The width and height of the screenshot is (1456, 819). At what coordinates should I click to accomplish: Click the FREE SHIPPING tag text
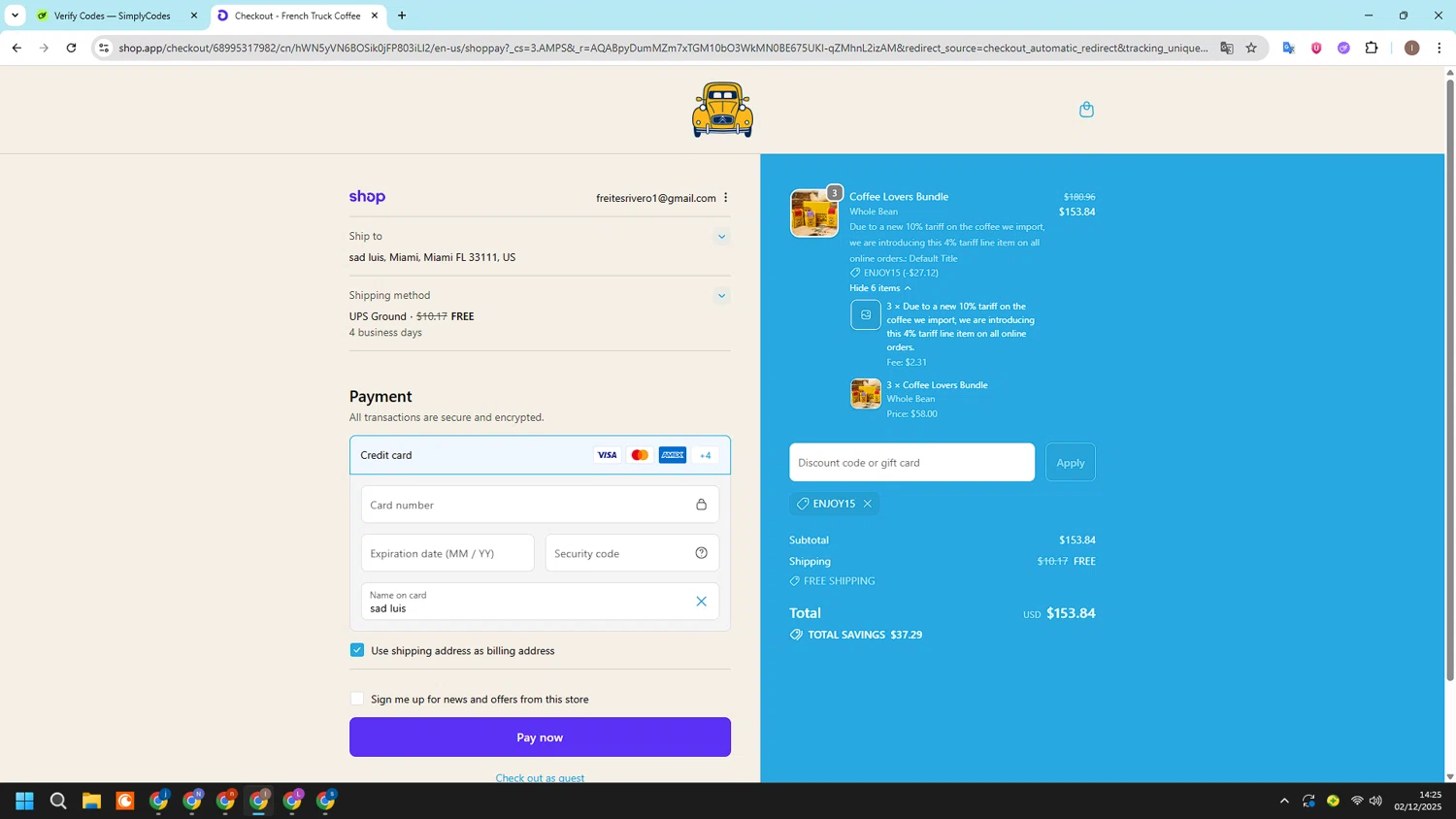click(x=839, y=581)
